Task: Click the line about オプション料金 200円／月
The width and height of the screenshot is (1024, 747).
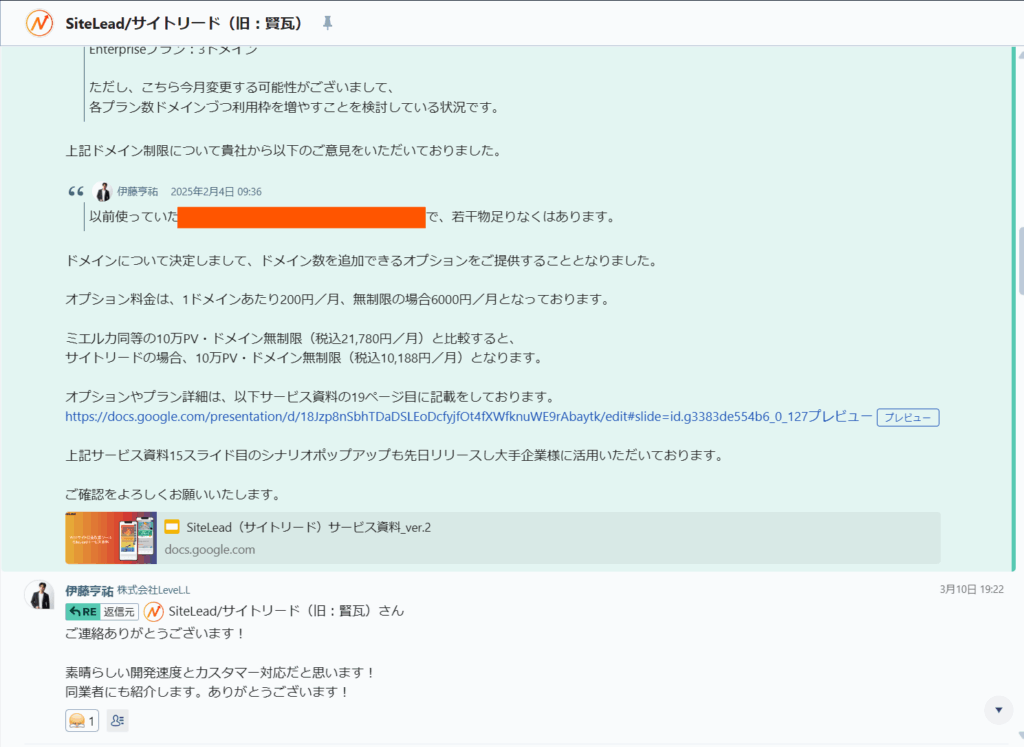Action: click(x=338, y=299)
